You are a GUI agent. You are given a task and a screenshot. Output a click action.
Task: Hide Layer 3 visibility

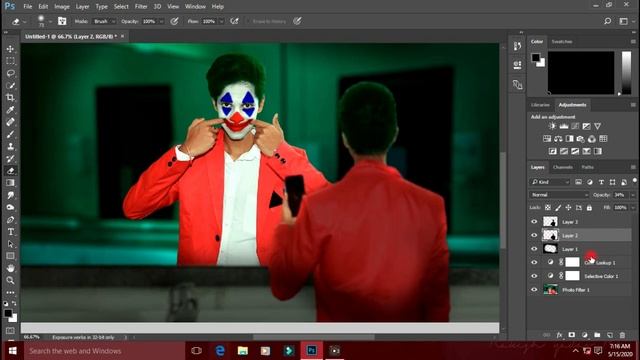(x=534, y=222)
